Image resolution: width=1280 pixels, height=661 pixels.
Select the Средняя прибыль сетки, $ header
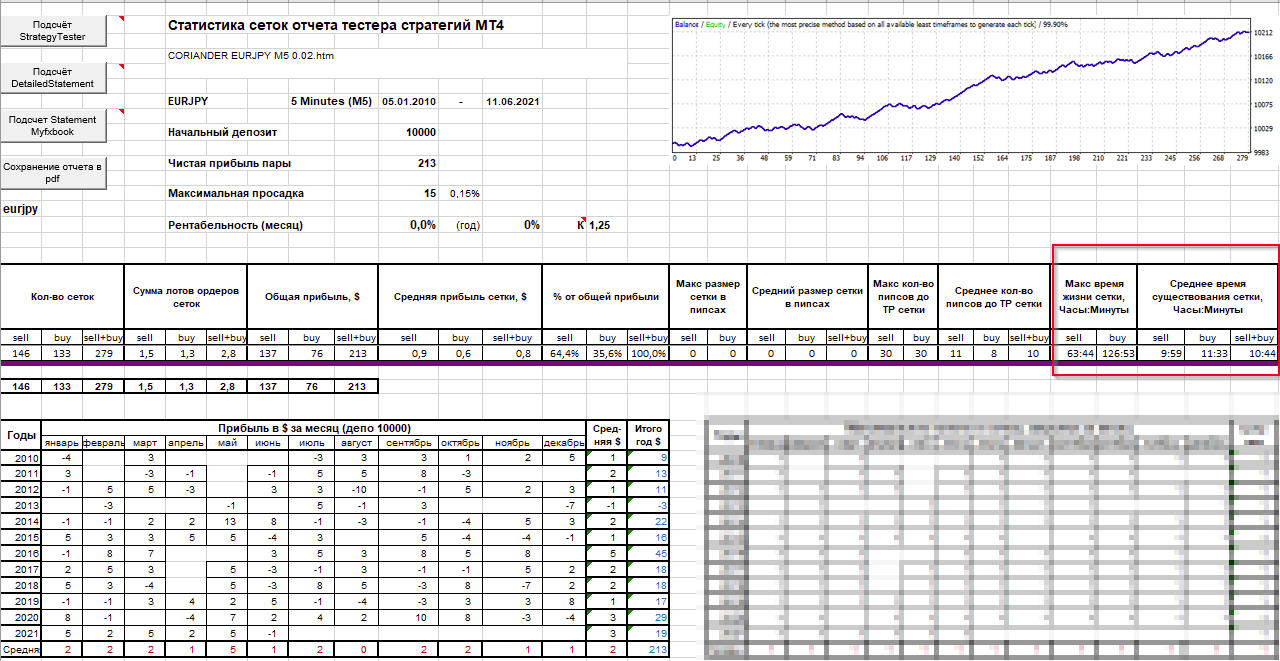460,296
